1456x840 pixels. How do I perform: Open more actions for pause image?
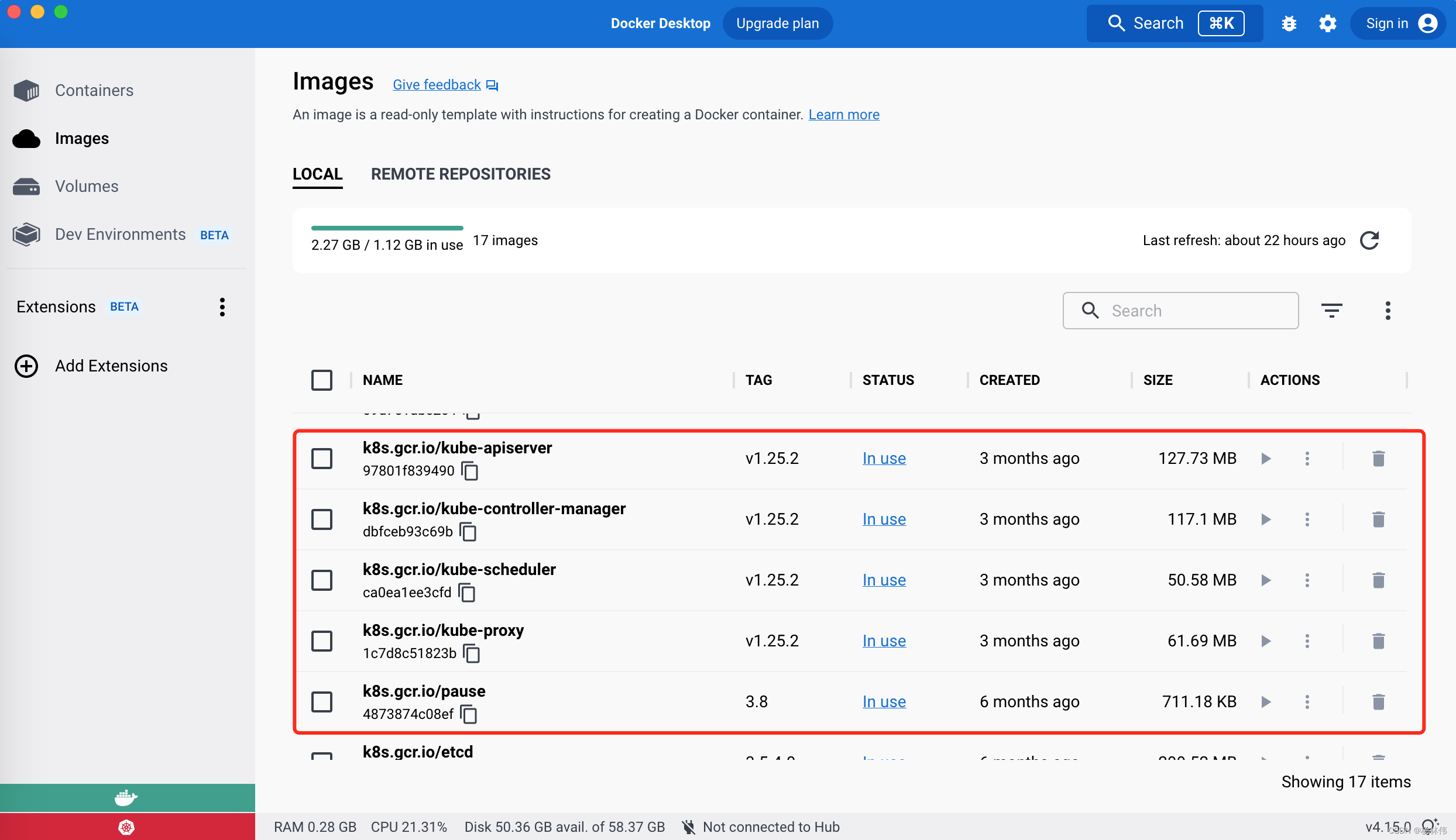1307,702
